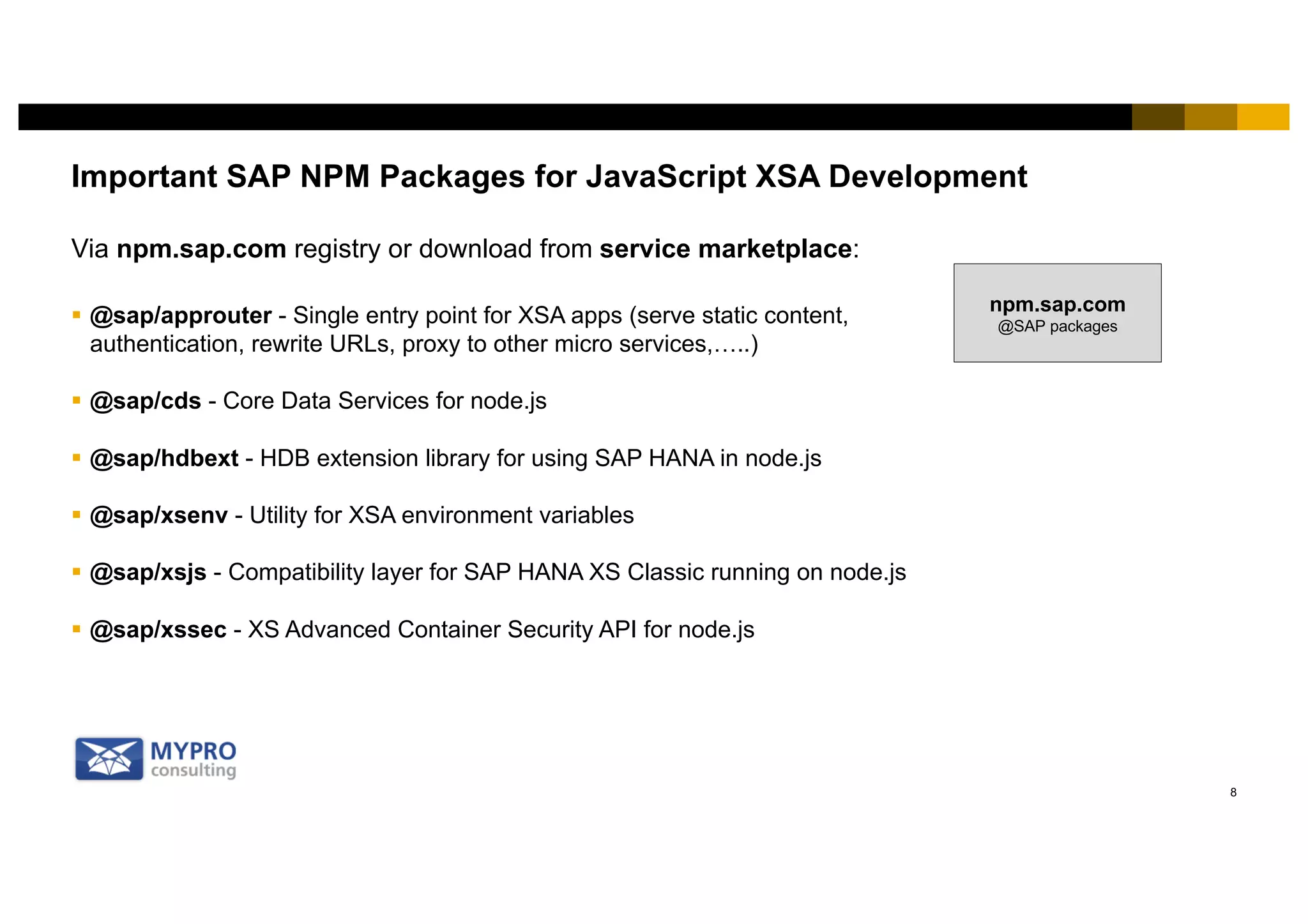Select the '@sap/xsjs' package name
The width and height of the screenshot is (1308, 924).
click(148, 573)
